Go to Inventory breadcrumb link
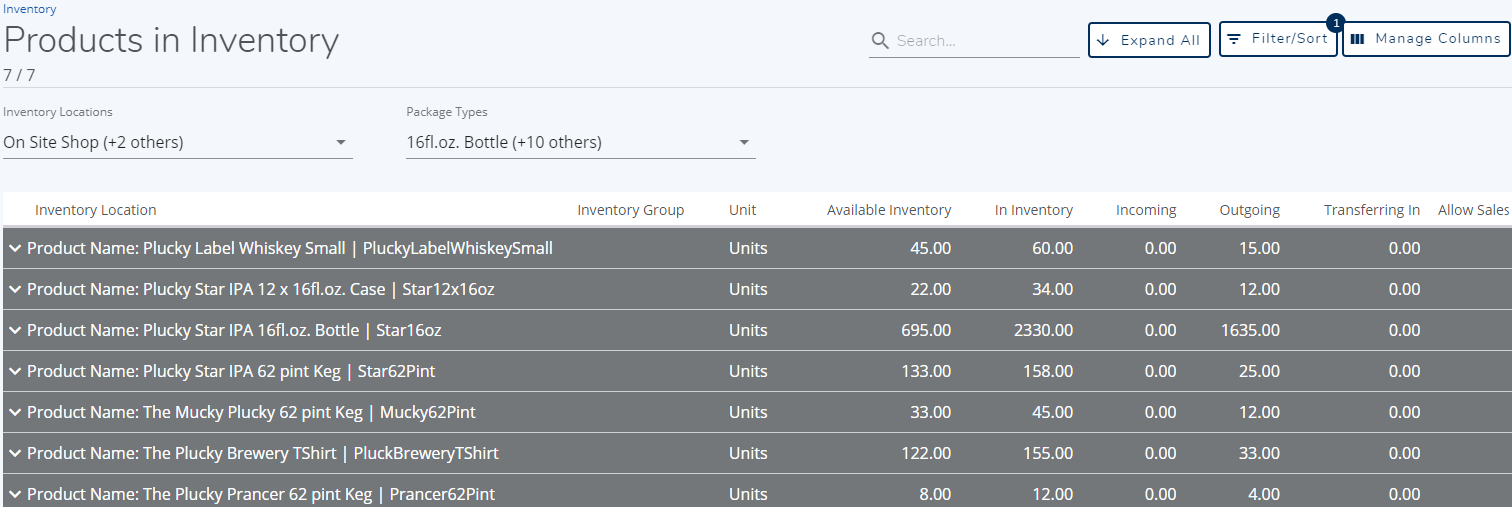This screenshot has width=1512, height=507. [30, 9]
